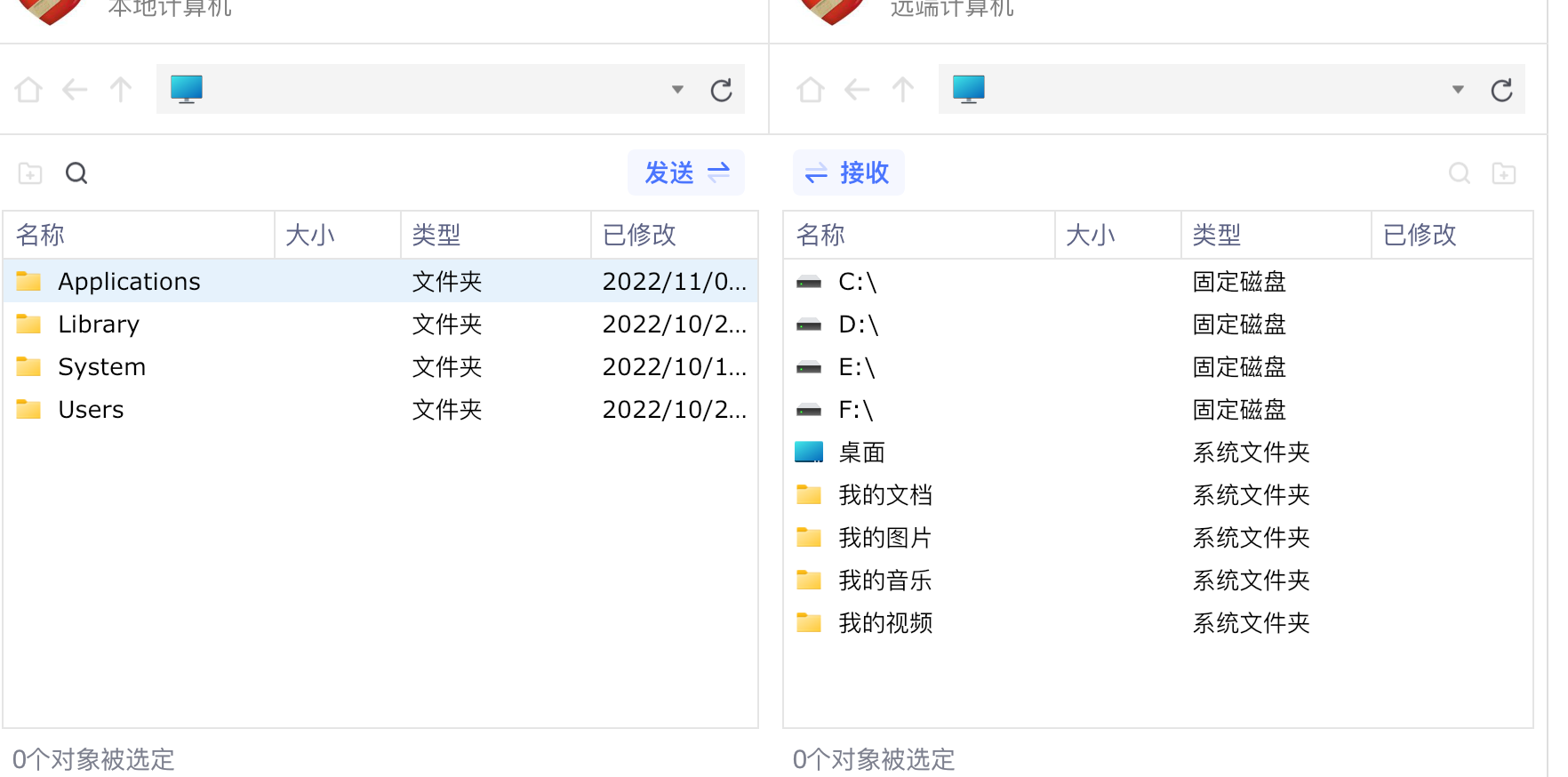Viewport: 1568px width, 777px height.
Task: Click the 固定磁盘 type of F:\
Action: point(1239,409)
